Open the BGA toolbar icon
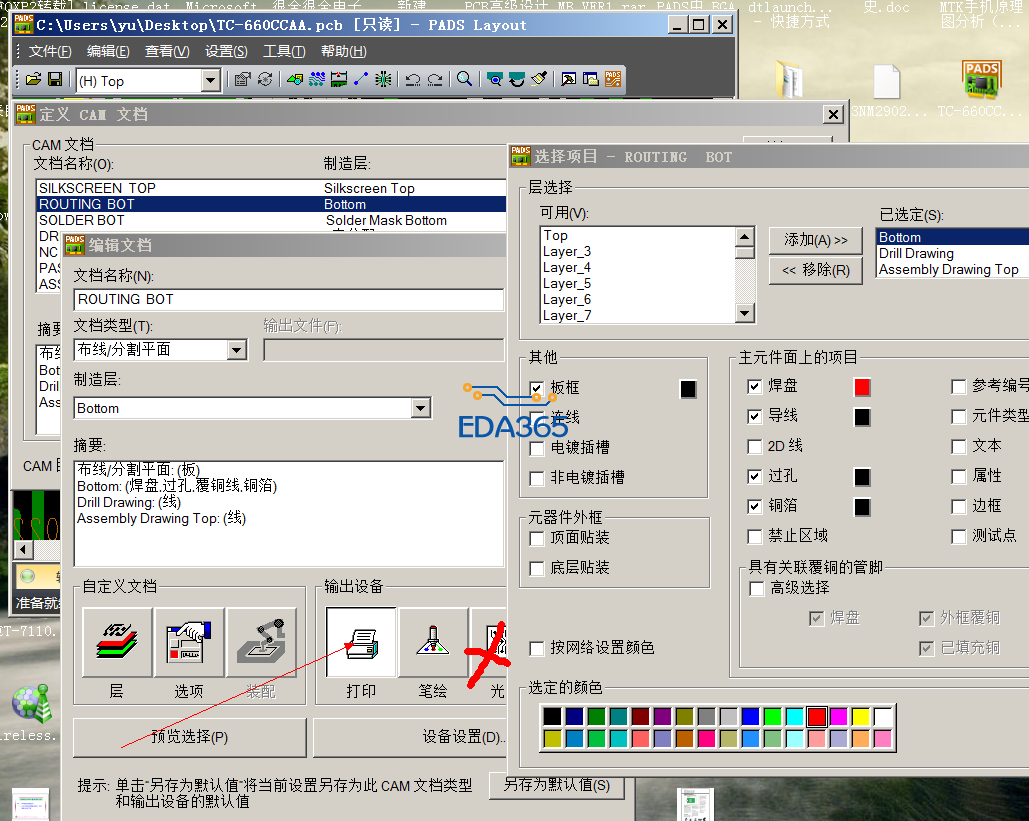The height and width of the screenshot is (821, 1029). [383, 80]
